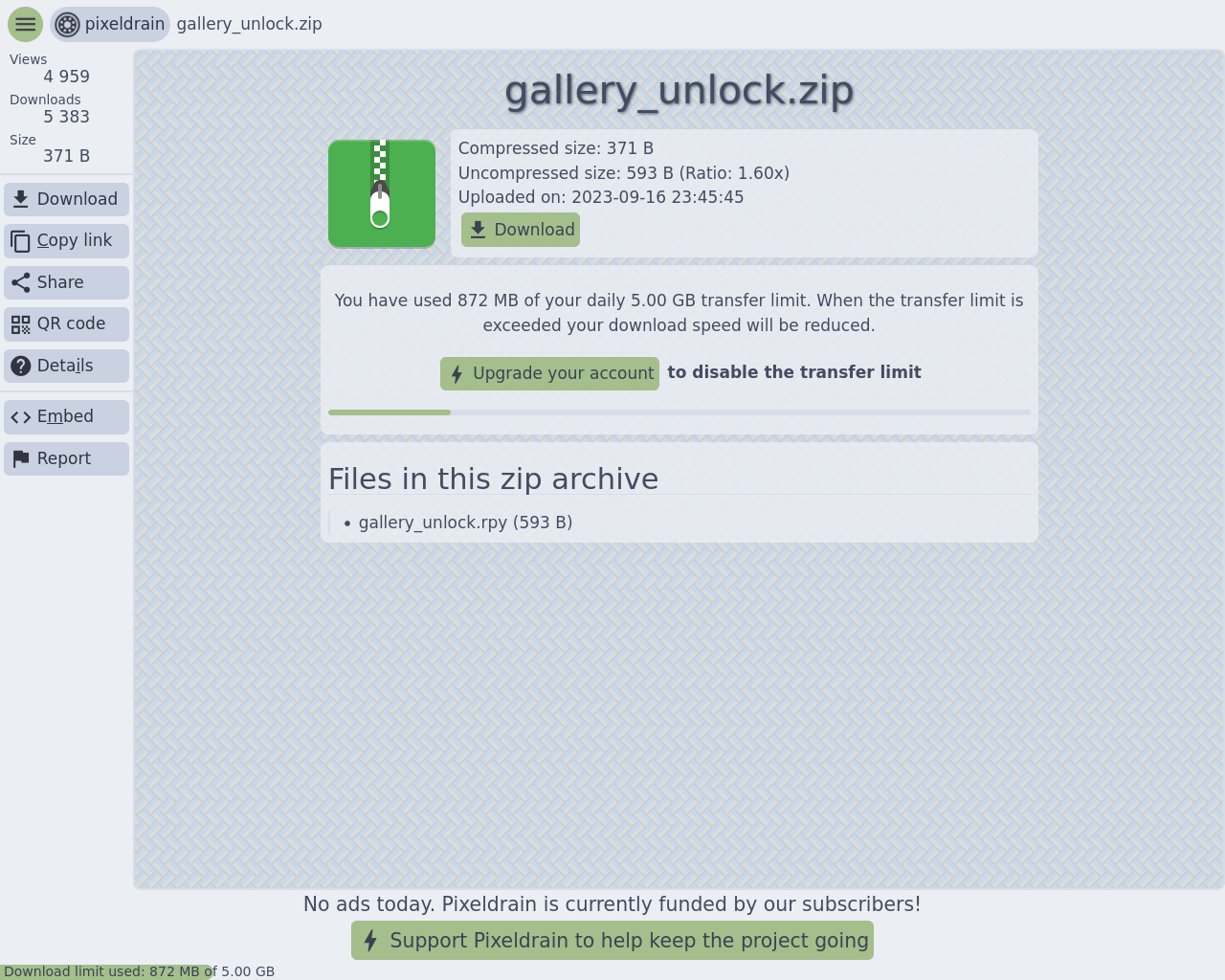Screen dimensions: 1225x980
Task: Click the Copy link clipboard icon
Action: [21, 241]
